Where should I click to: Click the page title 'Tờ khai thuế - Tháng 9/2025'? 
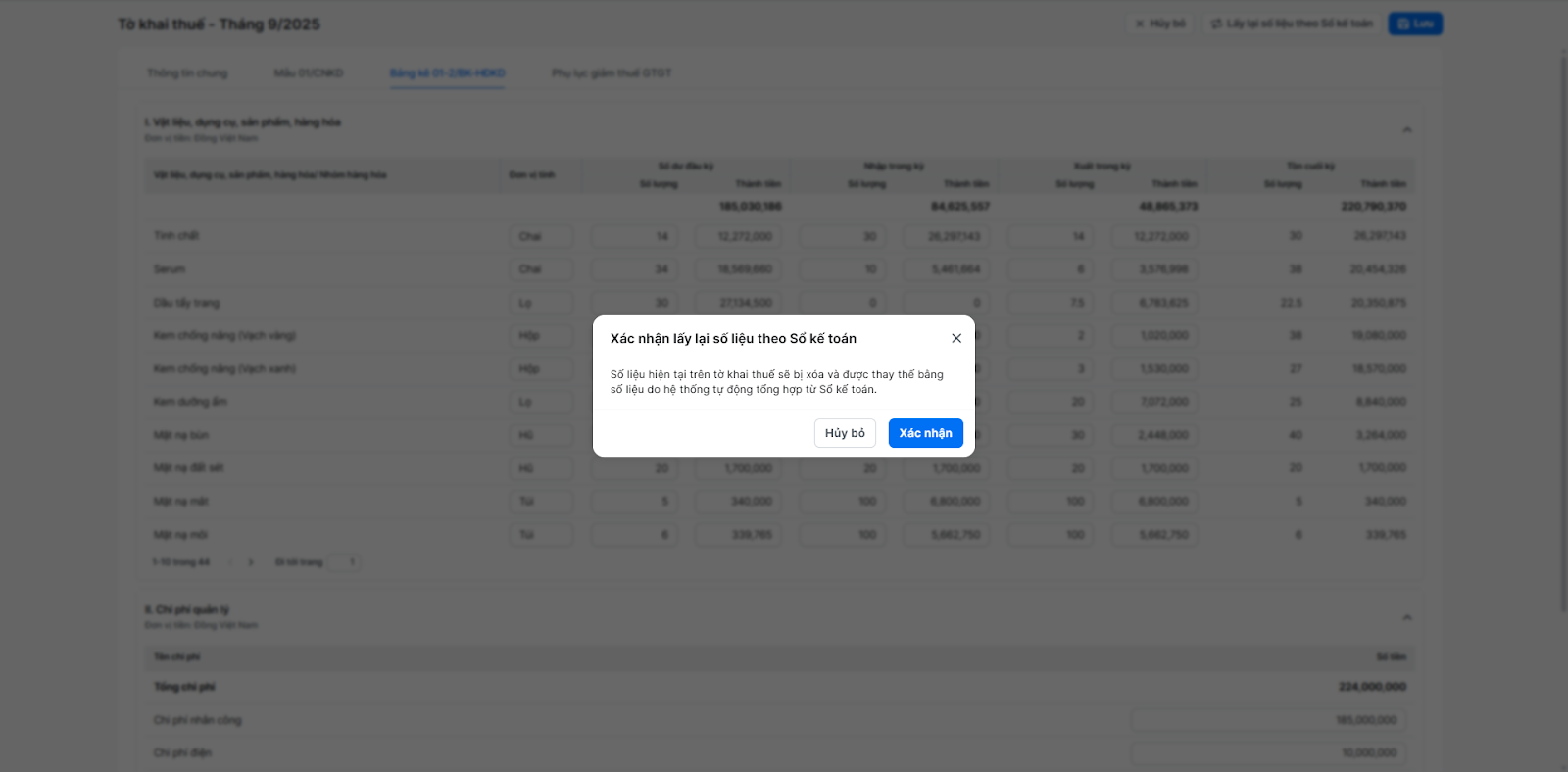point(220,24)
